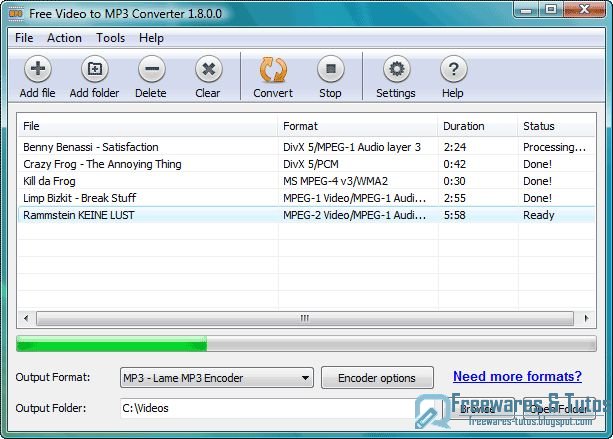Click the Delete minus icon
Image resolution: width=613 pixels, height=439 pixels.
[152, 69]
